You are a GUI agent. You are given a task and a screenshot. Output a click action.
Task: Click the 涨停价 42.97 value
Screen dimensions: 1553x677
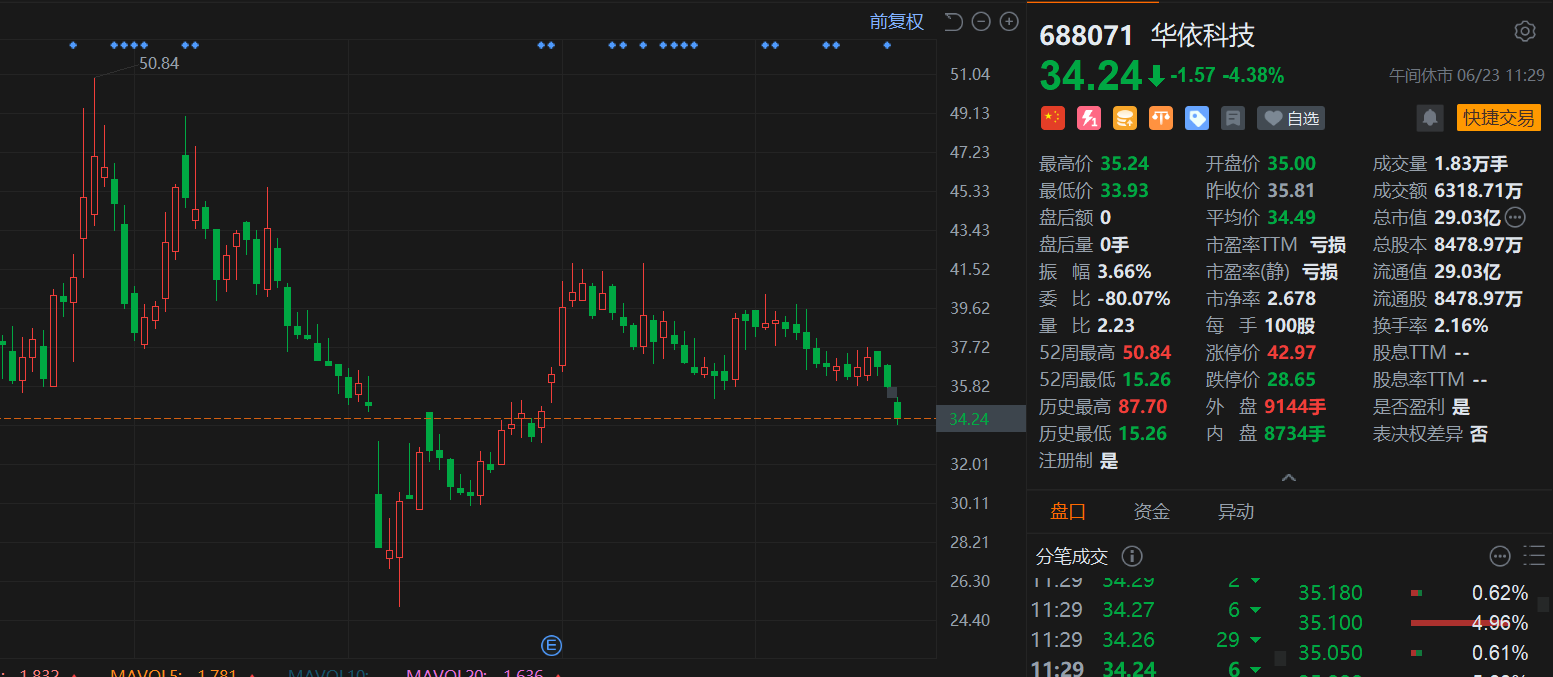1290,353
